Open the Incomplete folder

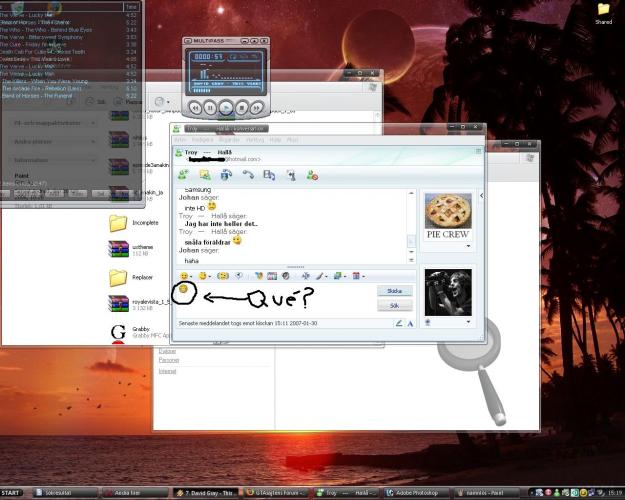119,223
